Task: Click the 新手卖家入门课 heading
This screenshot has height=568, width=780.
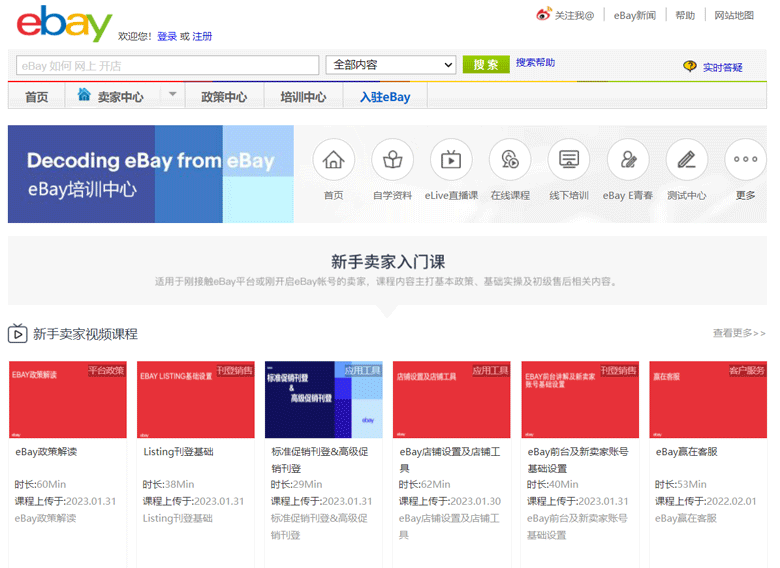Action: coord(388,262)
